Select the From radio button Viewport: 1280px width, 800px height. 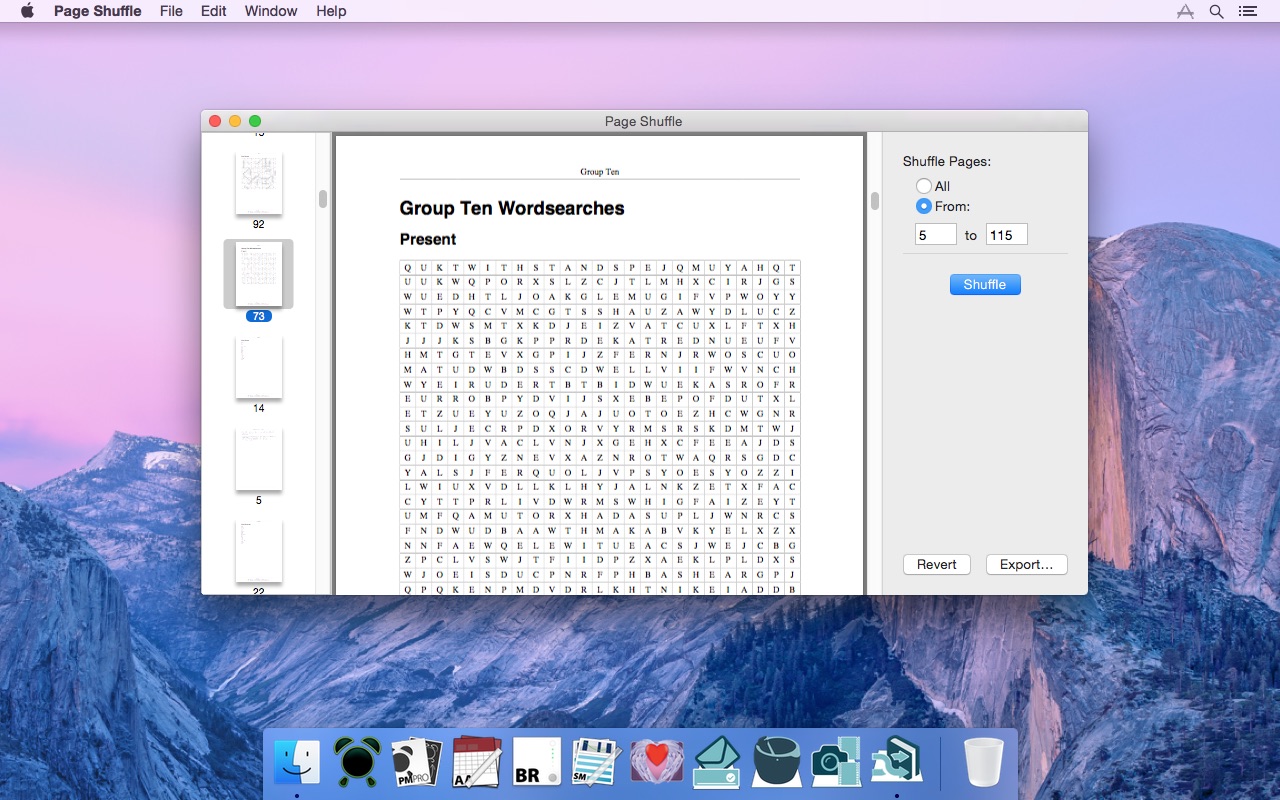[x=924, y=206]
